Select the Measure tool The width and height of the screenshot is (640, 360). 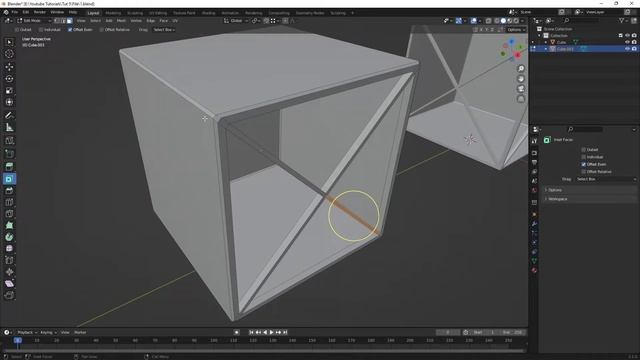tap(9, 127)
